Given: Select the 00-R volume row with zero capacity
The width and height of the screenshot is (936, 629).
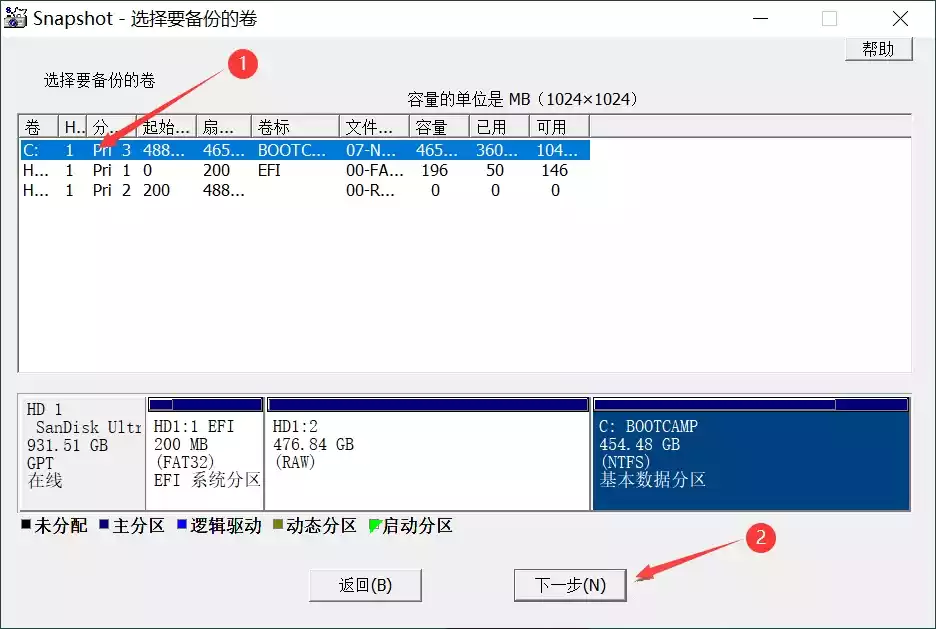Looking at the screenshot, I should pyautogui.click(x=300, y=190).
